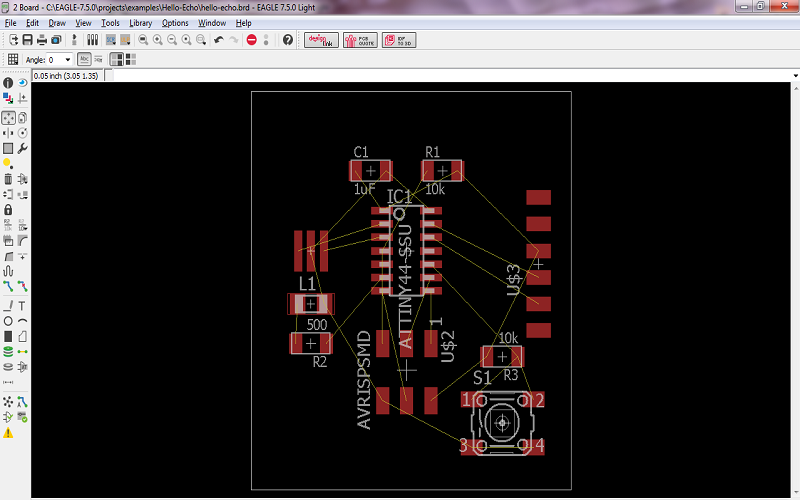The image size is (800, 500).
Task: Open the View menu
Action: coord(83,23)
